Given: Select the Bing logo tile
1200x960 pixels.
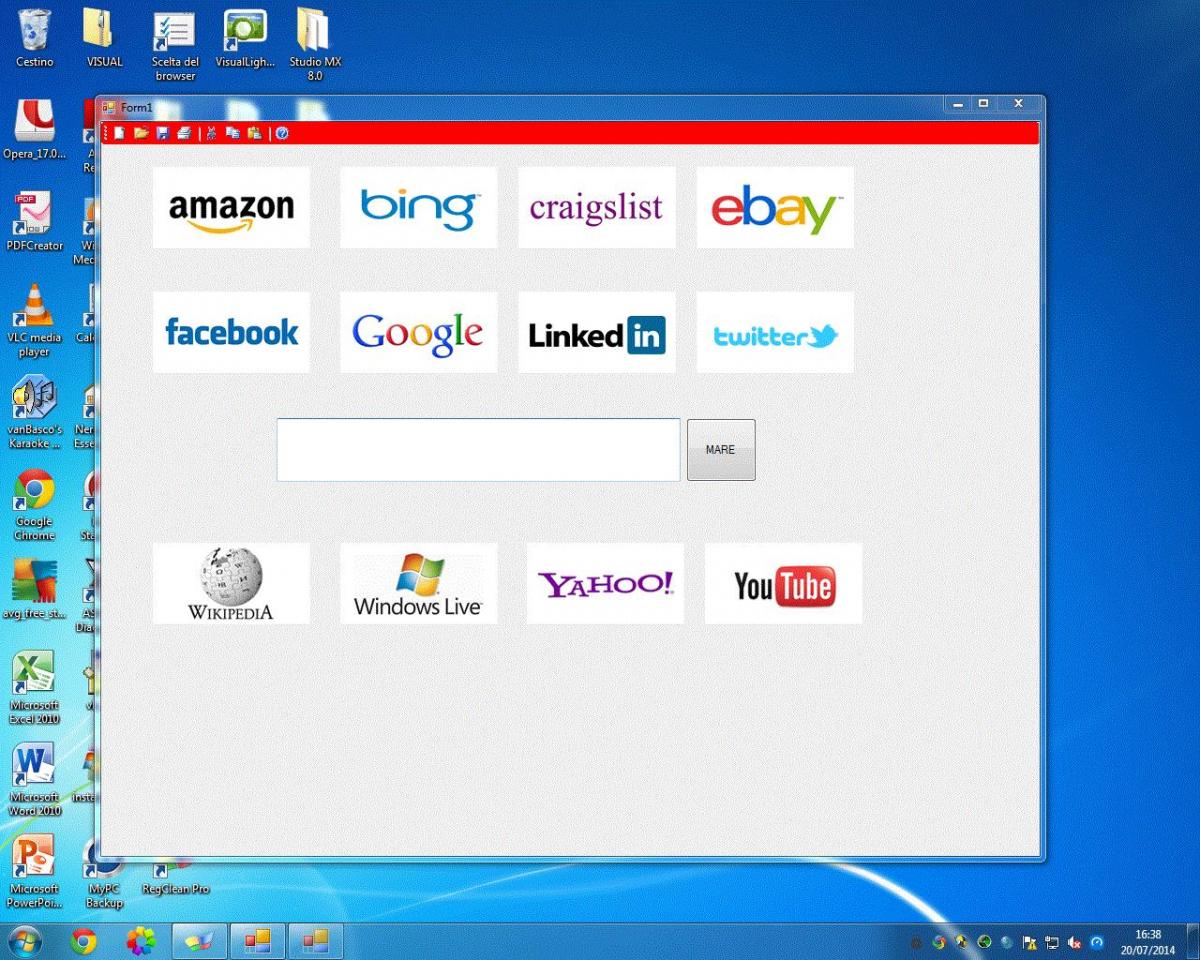Looking at the screenshot, I should 418,207.
